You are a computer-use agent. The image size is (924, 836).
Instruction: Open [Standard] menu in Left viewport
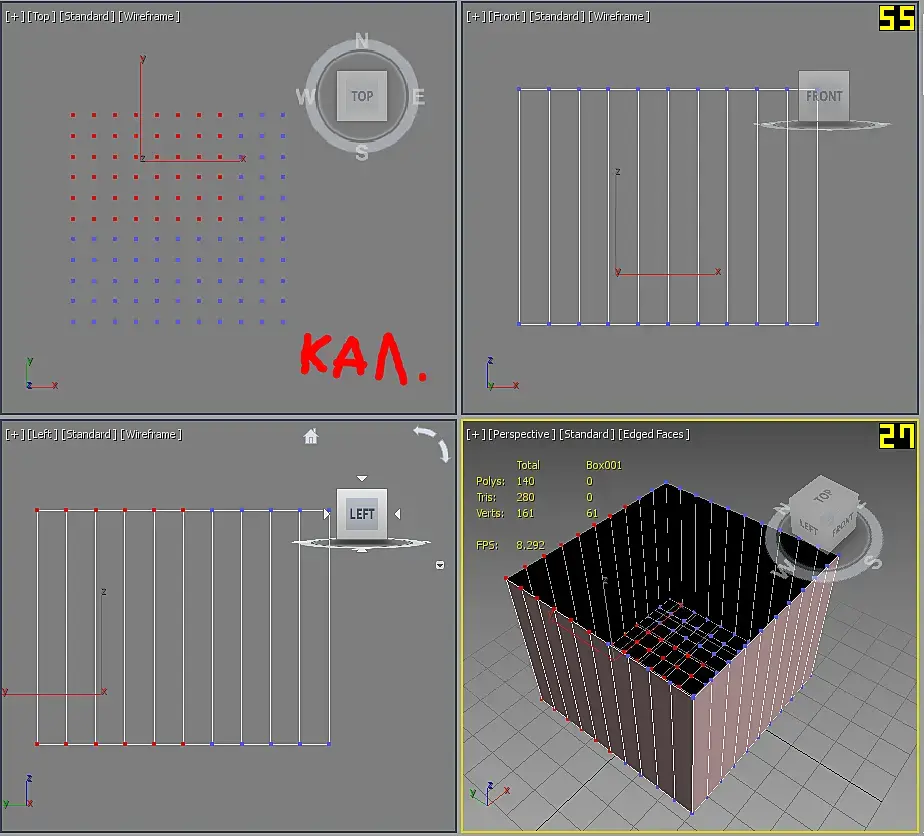click(89, 434)
